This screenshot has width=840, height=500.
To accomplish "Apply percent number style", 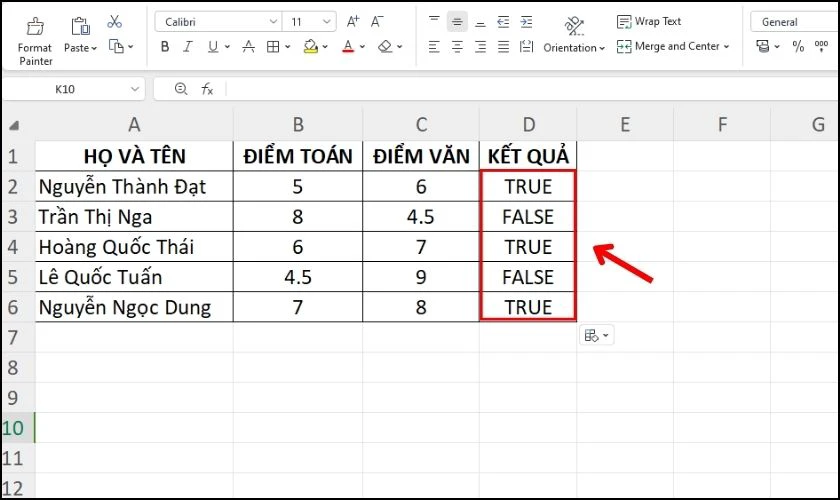I will (798, 47).
